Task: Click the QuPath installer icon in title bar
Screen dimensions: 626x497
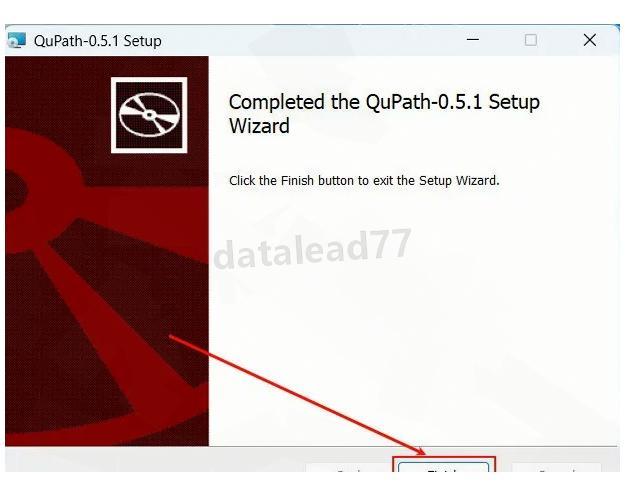Action: [17, 41]
